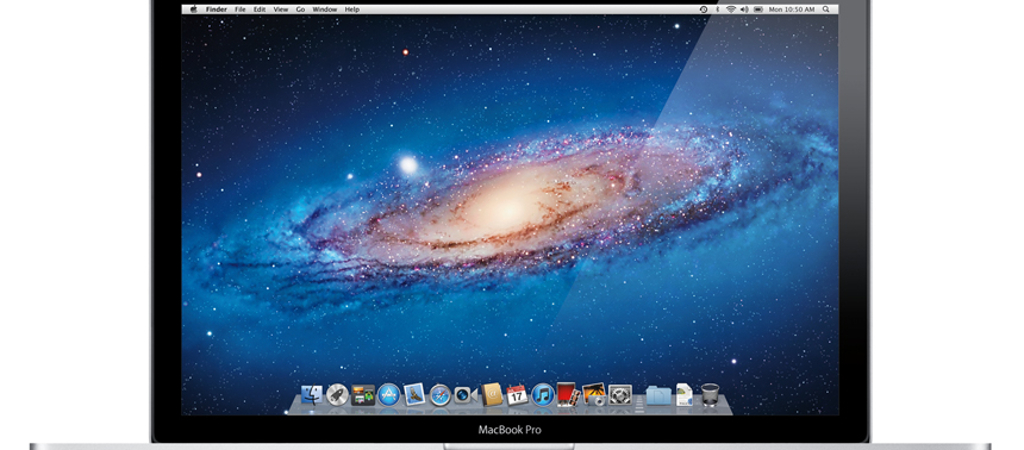Open the Trash in the Dock
This screenshot has height=450, width=1024.
click(710, 394)
